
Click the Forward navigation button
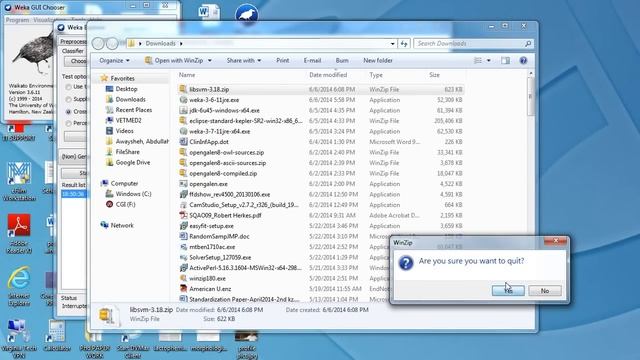tap(112, 43)
